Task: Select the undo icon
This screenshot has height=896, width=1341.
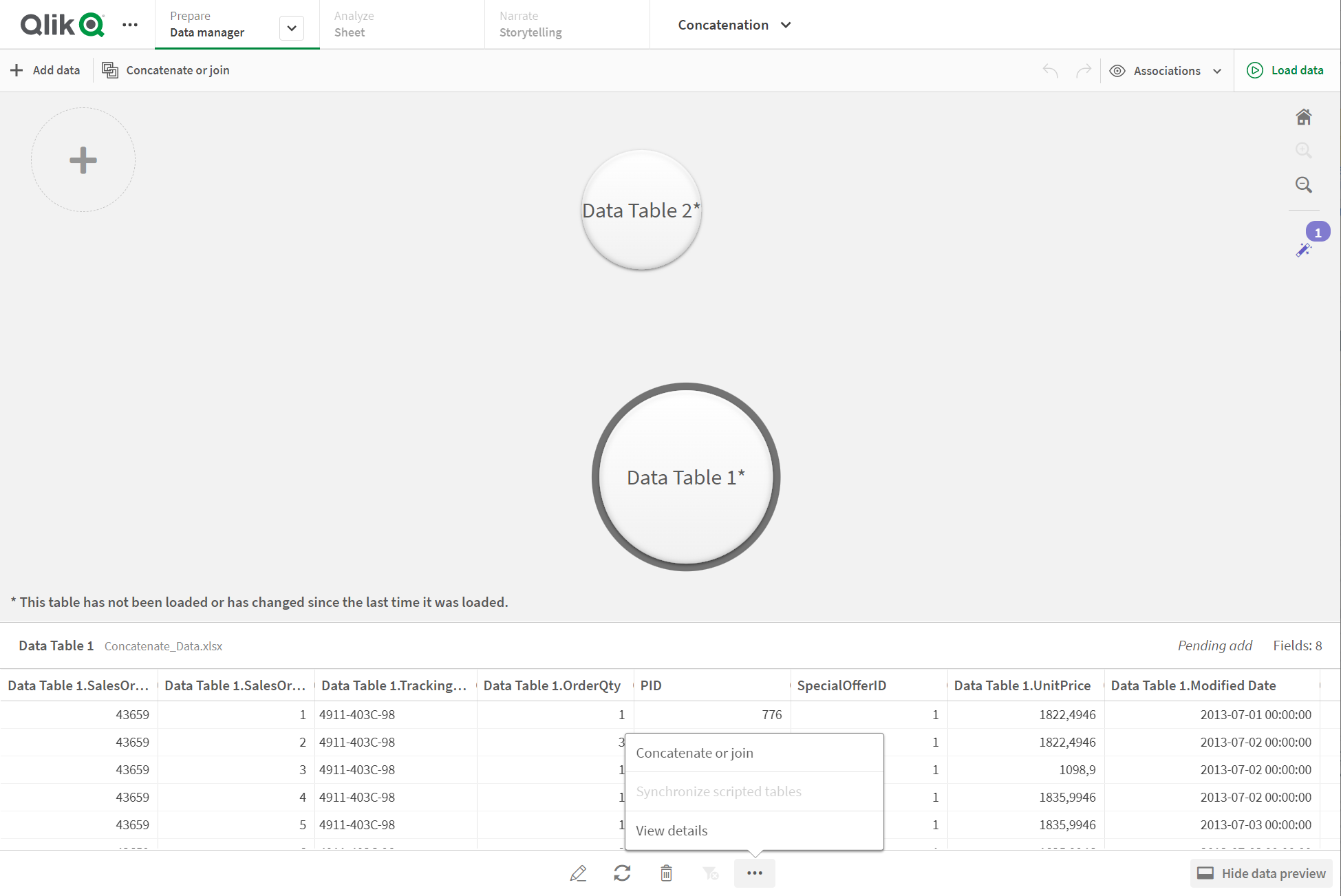Action: 1050,70
